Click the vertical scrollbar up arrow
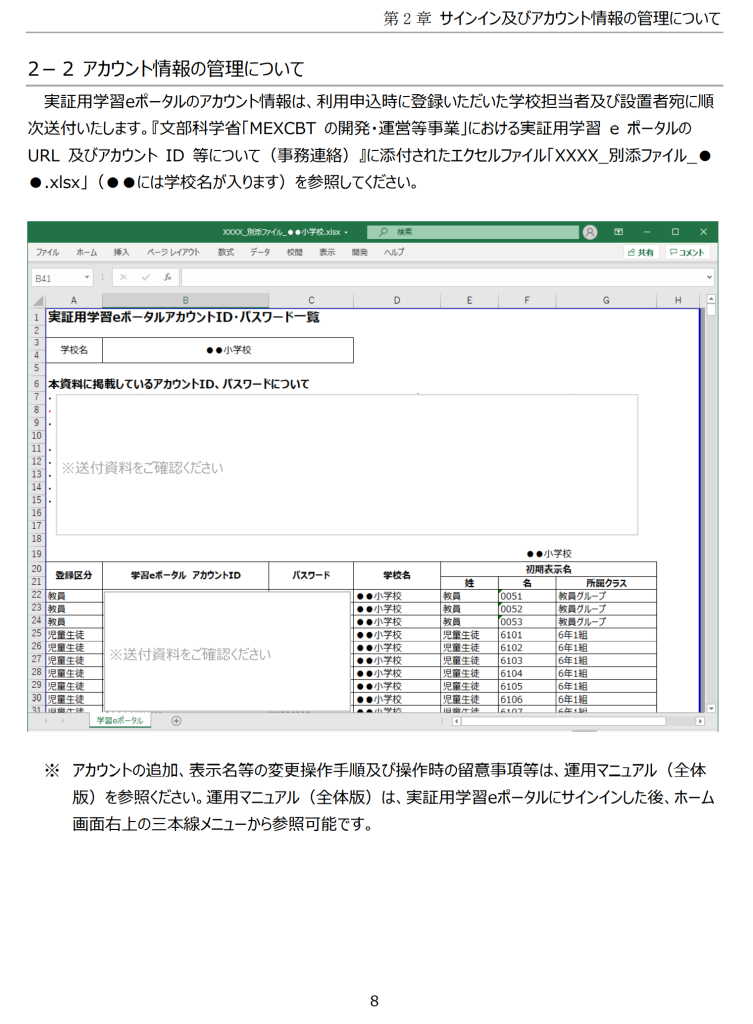Screen dimensions: 753x1024 click(711, 299)
